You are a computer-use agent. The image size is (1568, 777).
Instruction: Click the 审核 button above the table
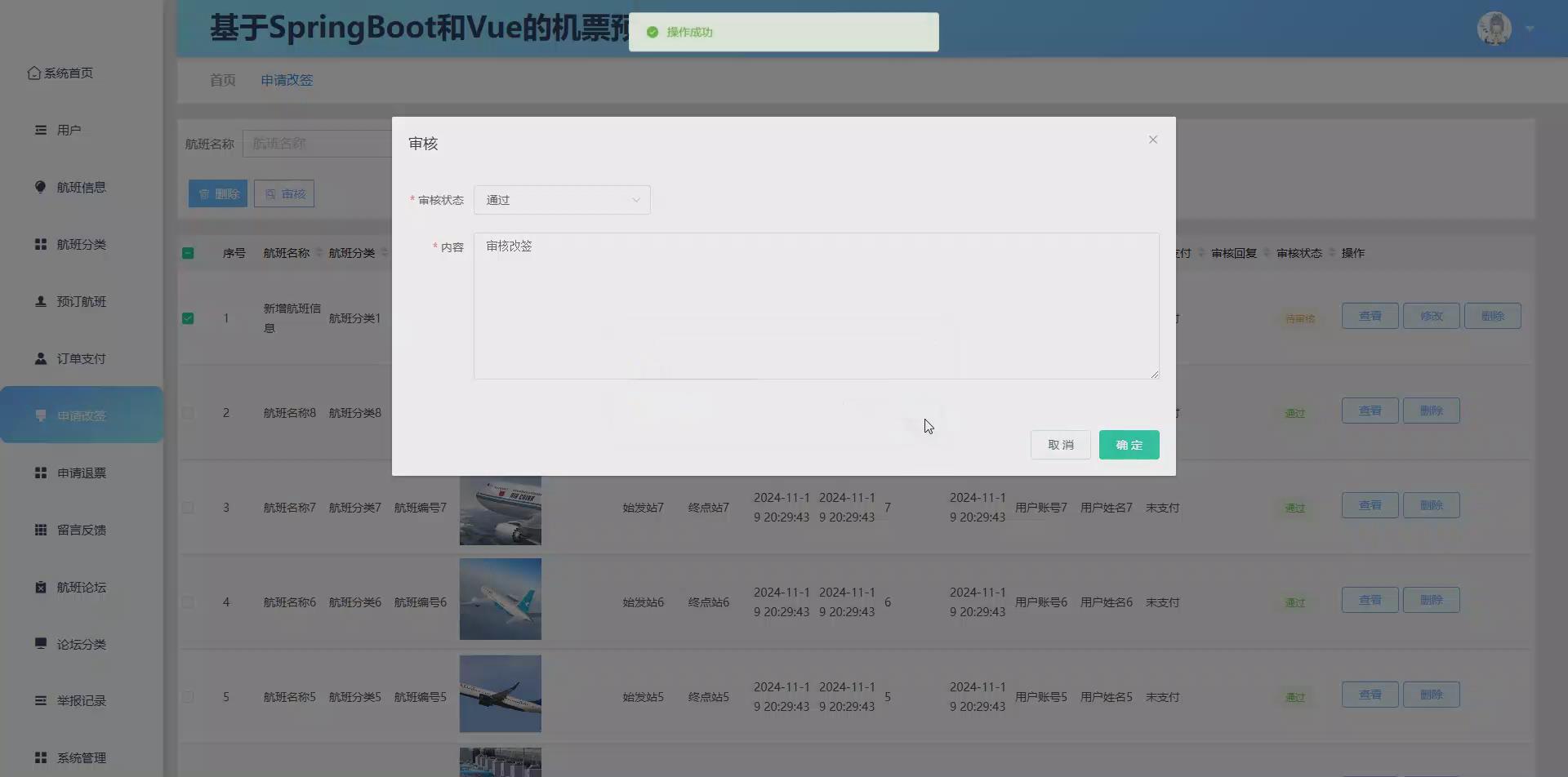point(284,193)
